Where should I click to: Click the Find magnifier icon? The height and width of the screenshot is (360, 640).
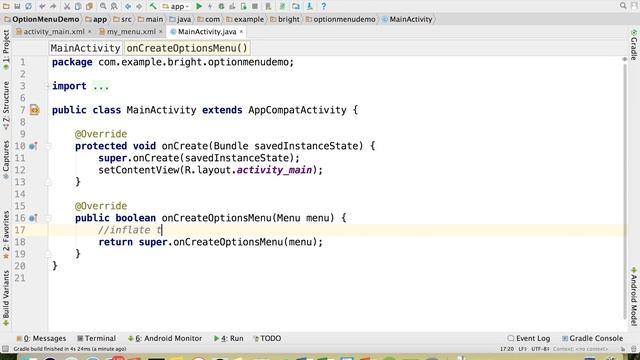[103, 6]
